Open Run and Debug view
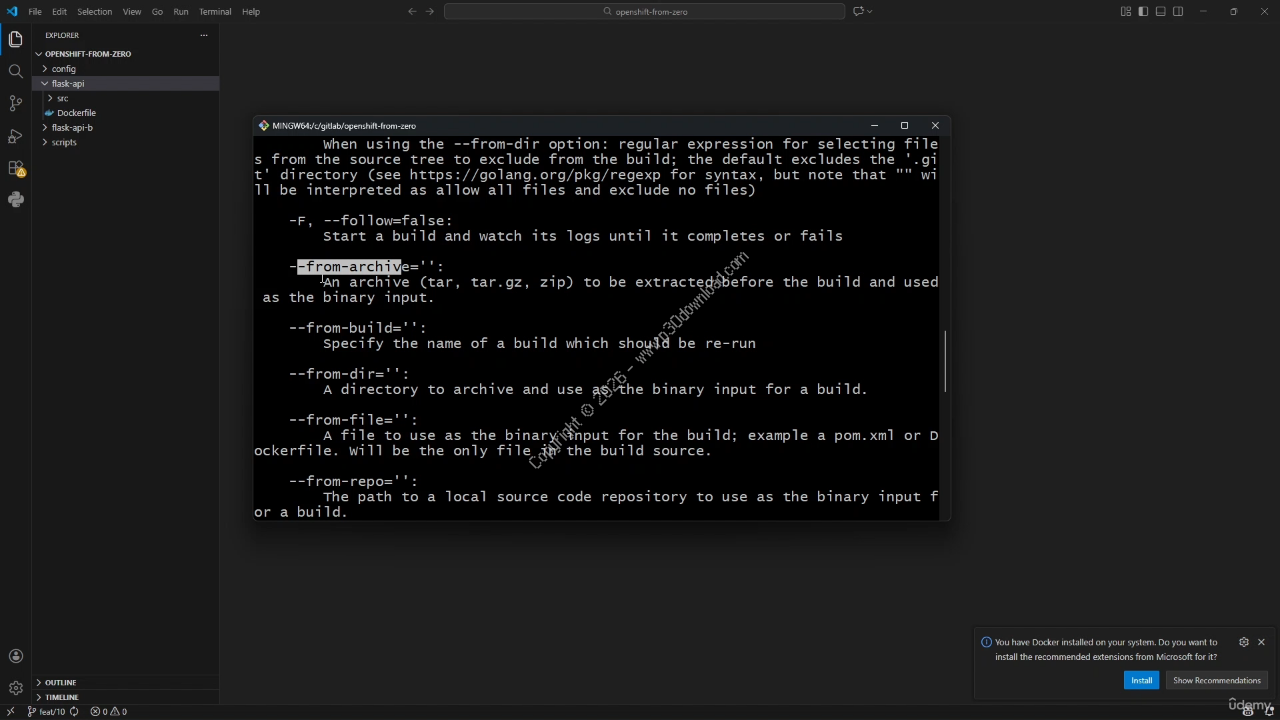Screen dimensions: 1280x720 tap(15, 135)
